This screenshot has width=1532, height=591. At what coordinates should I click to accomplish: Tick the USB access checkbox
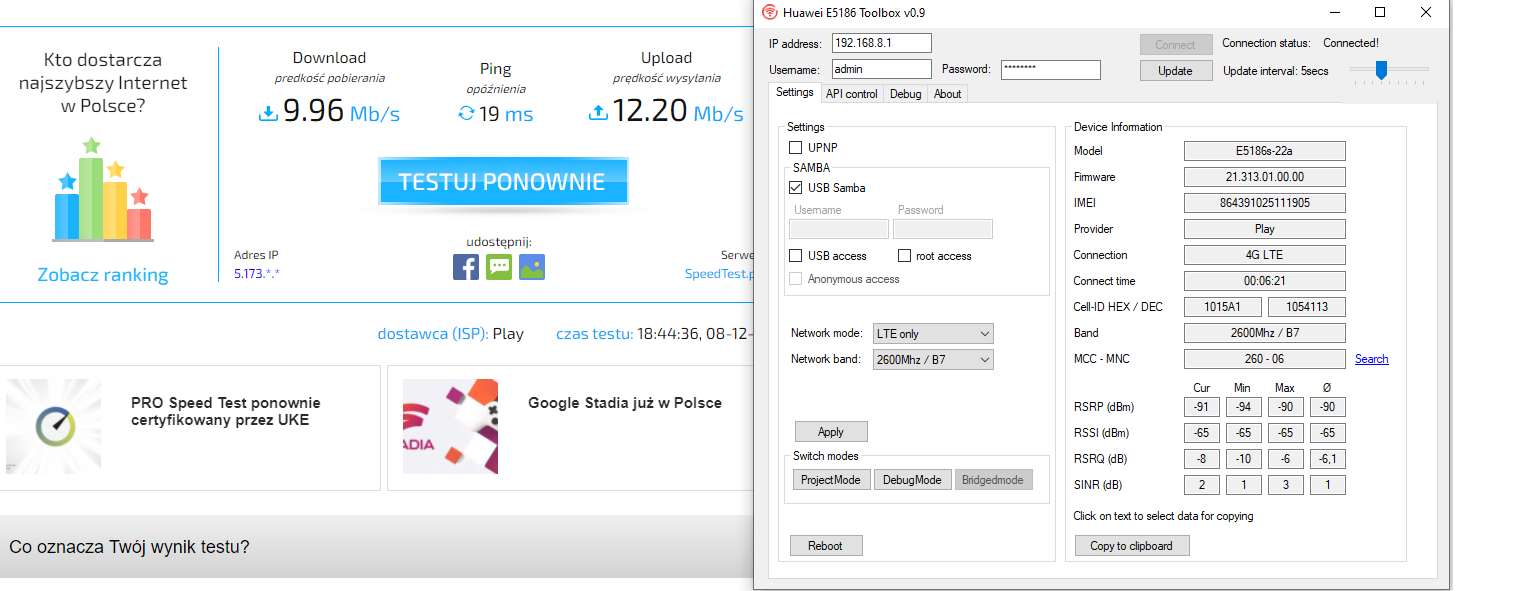coord(796,256)
